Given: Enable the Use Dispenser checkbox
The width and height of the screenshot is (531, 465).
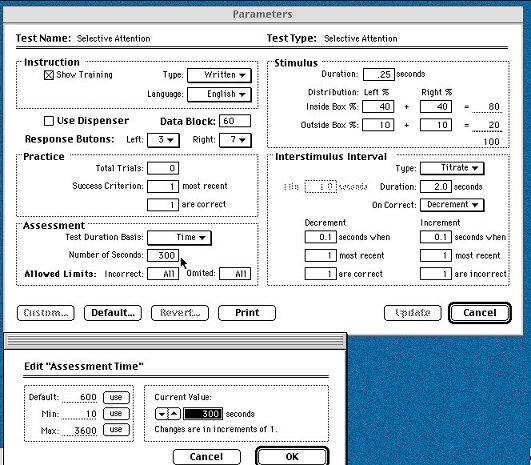Looking at the screenshot, I should (49, 121).
